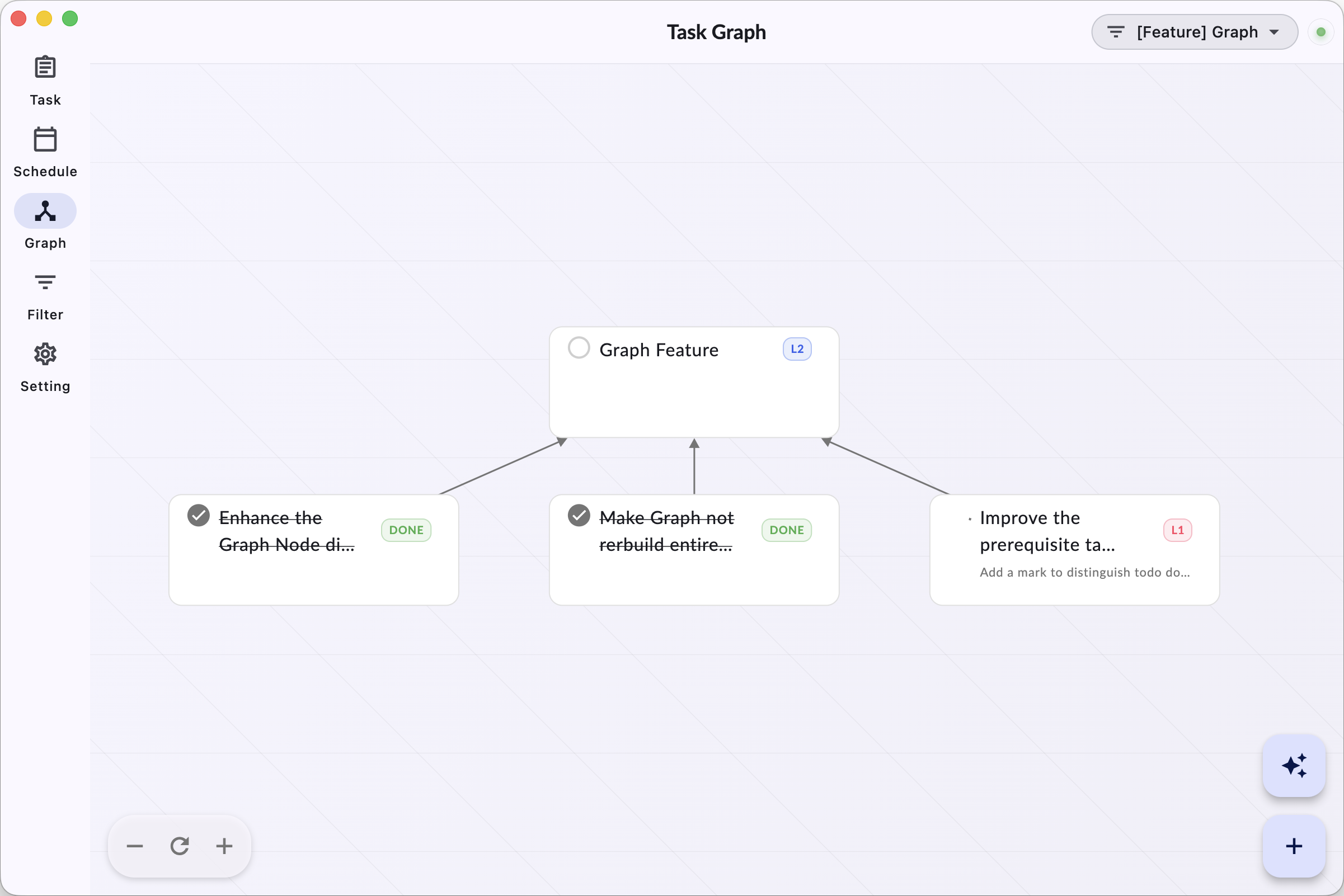Click the L1 priority badge

coord(1178,530)
